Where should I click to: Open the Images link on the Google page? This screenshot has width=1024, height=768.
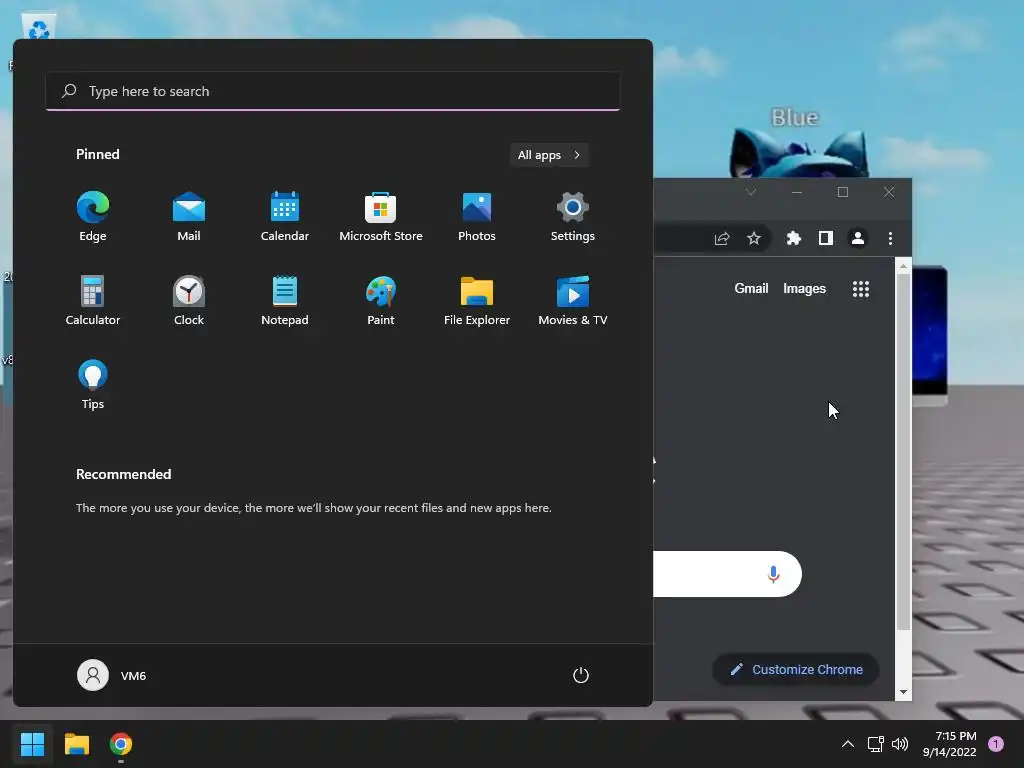tap(805, 289)
